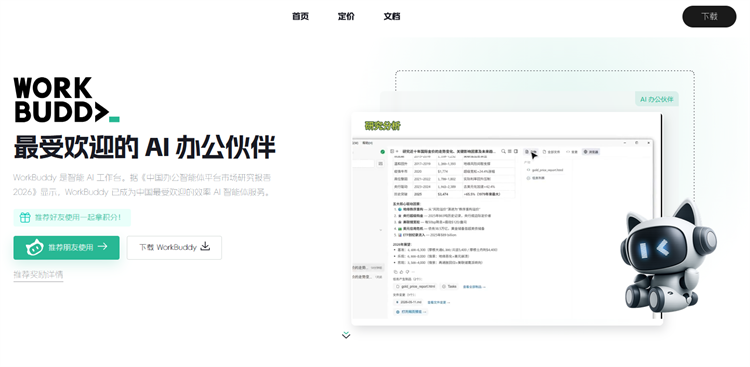Click the search icon in the demo preview
The image size is (750, 367).
(504, 151)
